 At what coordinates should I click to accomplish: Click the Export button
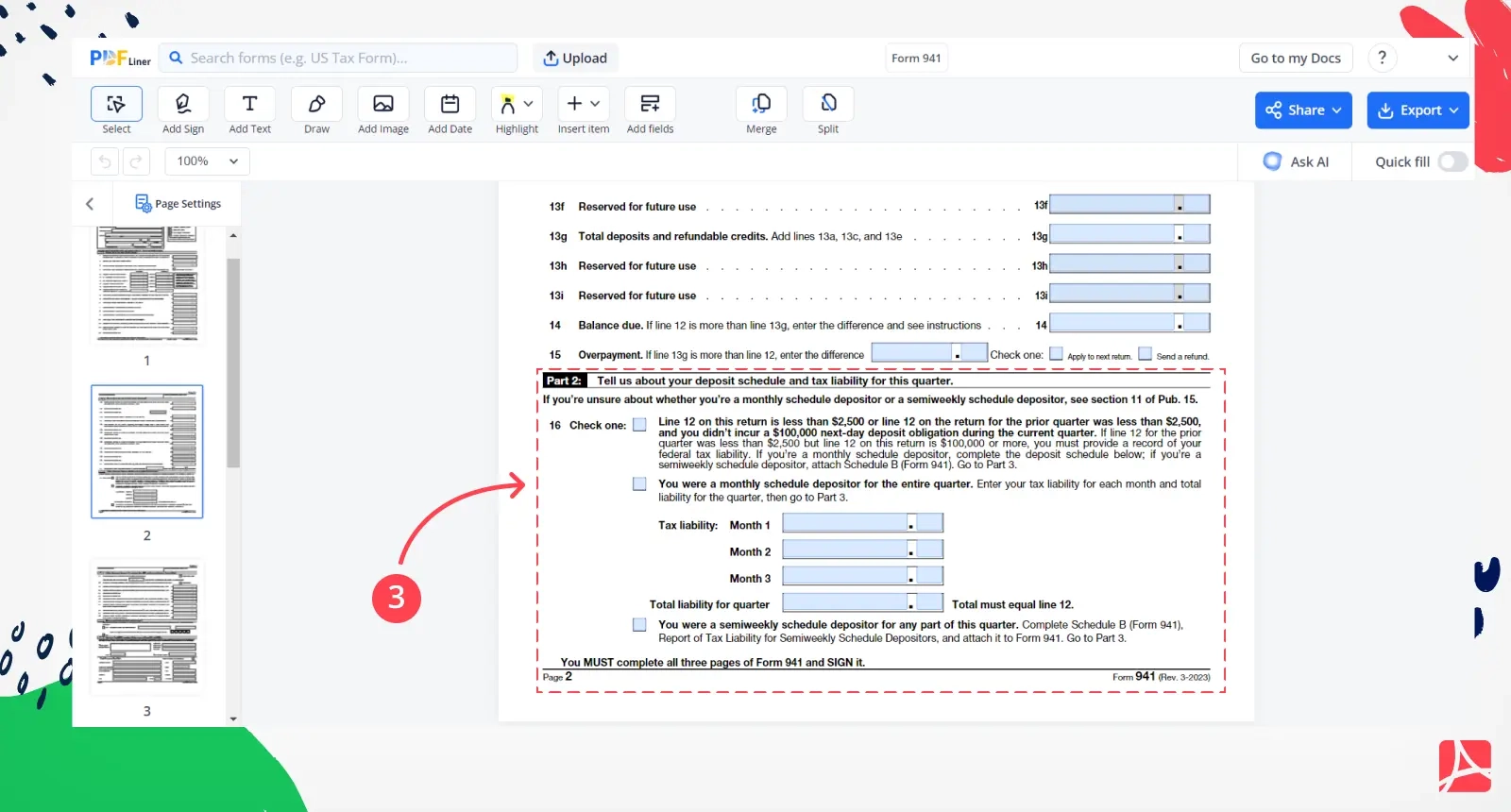(1418, 110)
